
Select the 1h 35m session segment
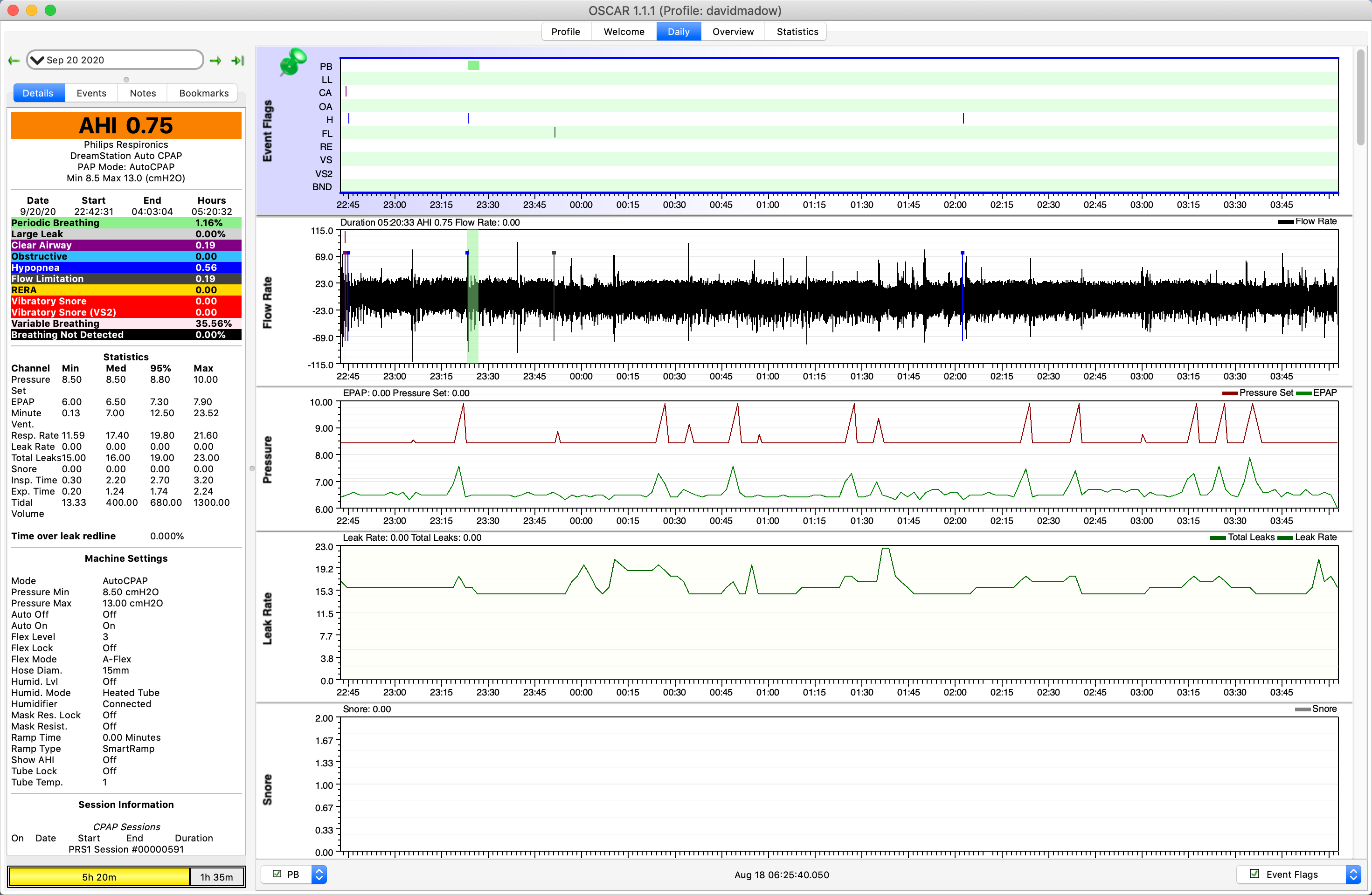point(217,876)
